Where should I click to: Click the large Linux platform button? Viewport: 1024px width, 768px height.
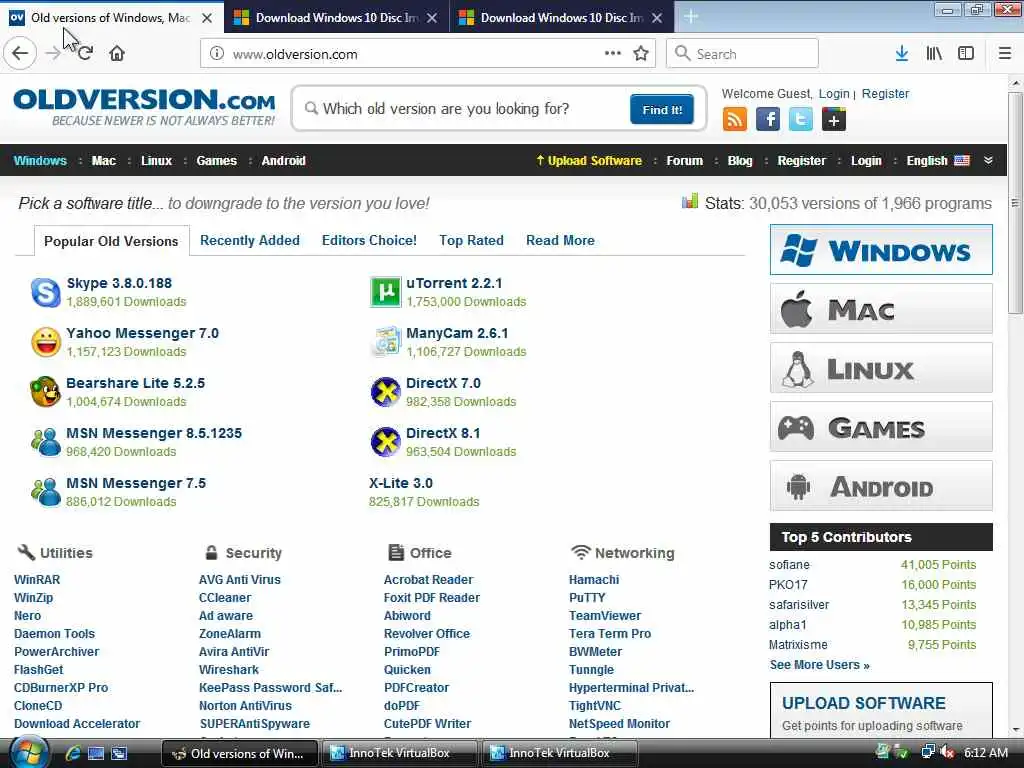click(x=881, y=368)
